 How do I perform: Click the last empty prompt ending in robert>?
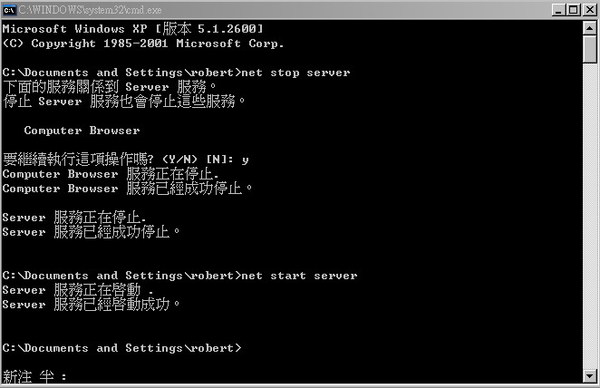click(x=122, y=348)
